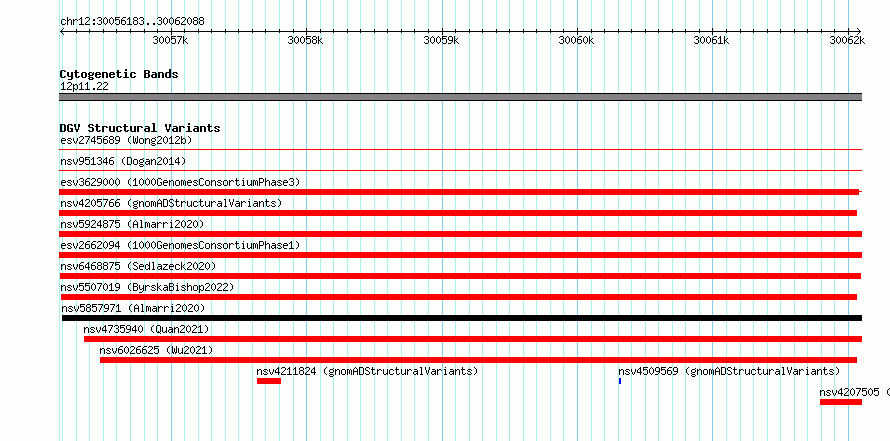890x441 pixels.
Task: Click the 30057k ruler tick label
Action: (171, 40)
